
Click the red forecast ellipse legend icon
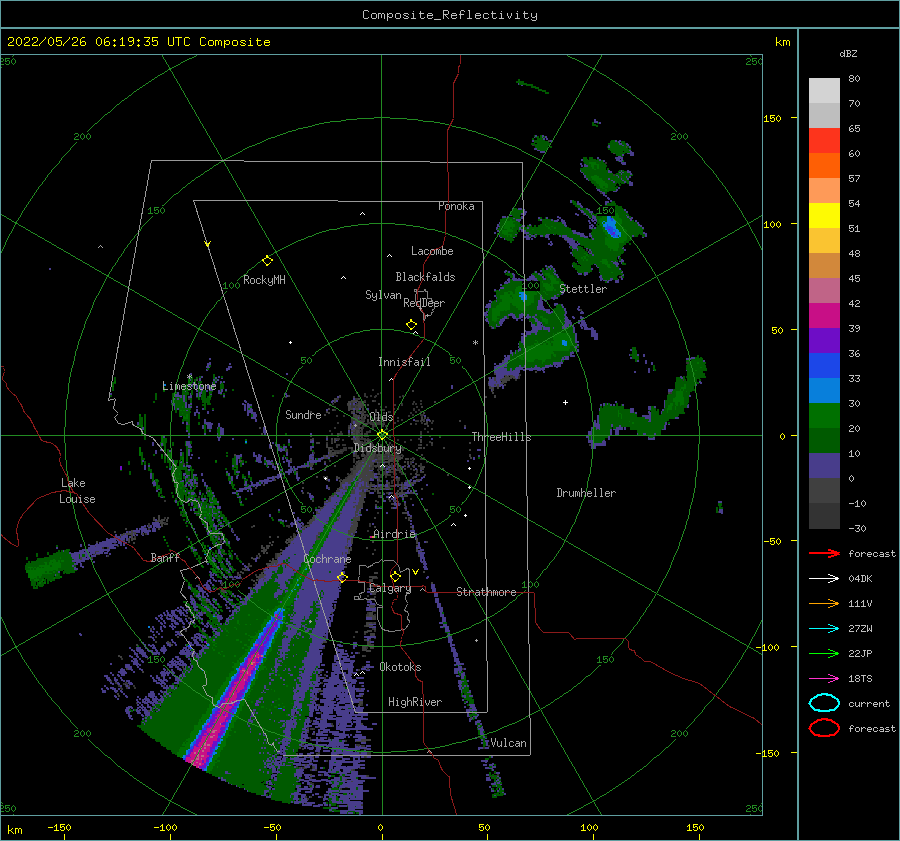tap(824, 728)
